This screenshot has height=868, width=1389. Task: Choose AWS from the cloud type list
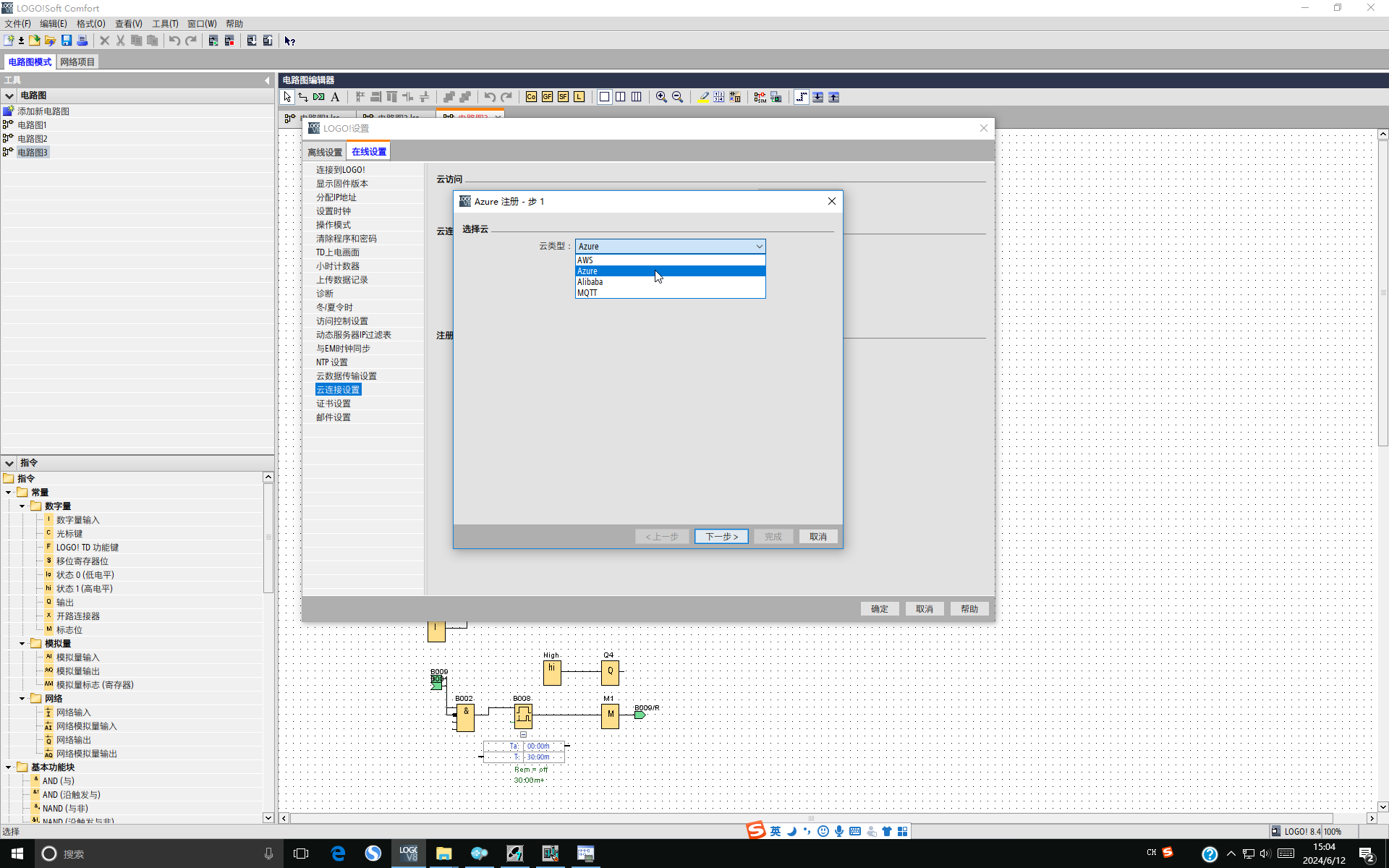670,260
